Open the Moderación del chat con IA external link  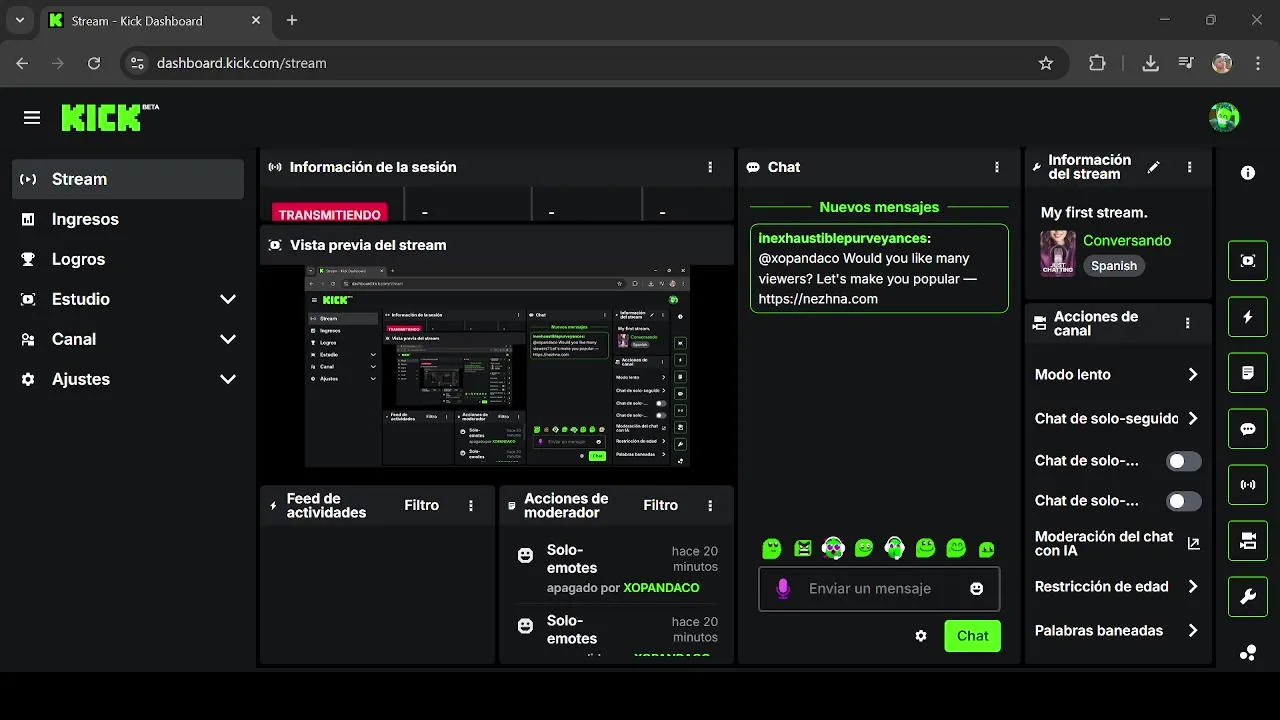pyautogui.click(x=1193, y=544)
